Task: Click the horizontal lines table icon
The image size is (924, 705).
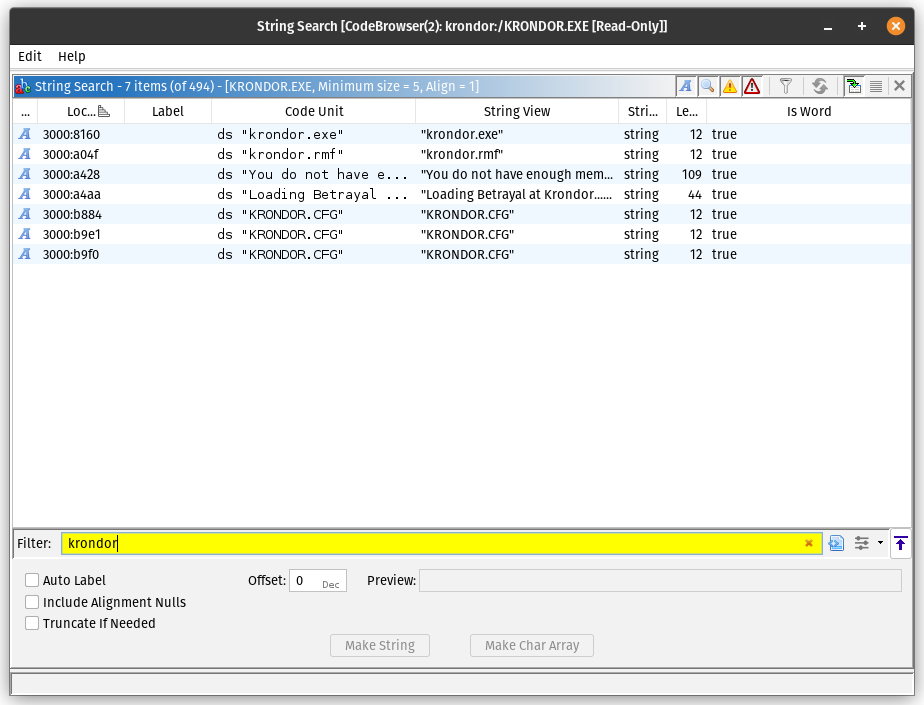Action: coord(875,86)
